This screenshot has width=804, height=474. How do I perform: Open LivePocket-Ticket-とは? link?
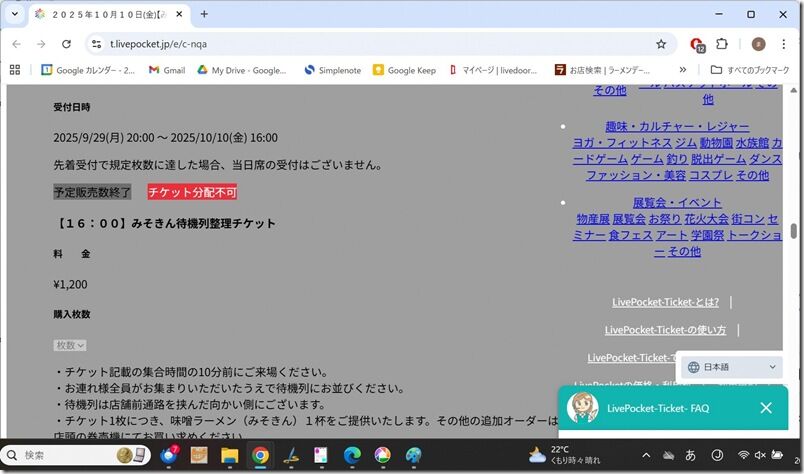point(665,303)
